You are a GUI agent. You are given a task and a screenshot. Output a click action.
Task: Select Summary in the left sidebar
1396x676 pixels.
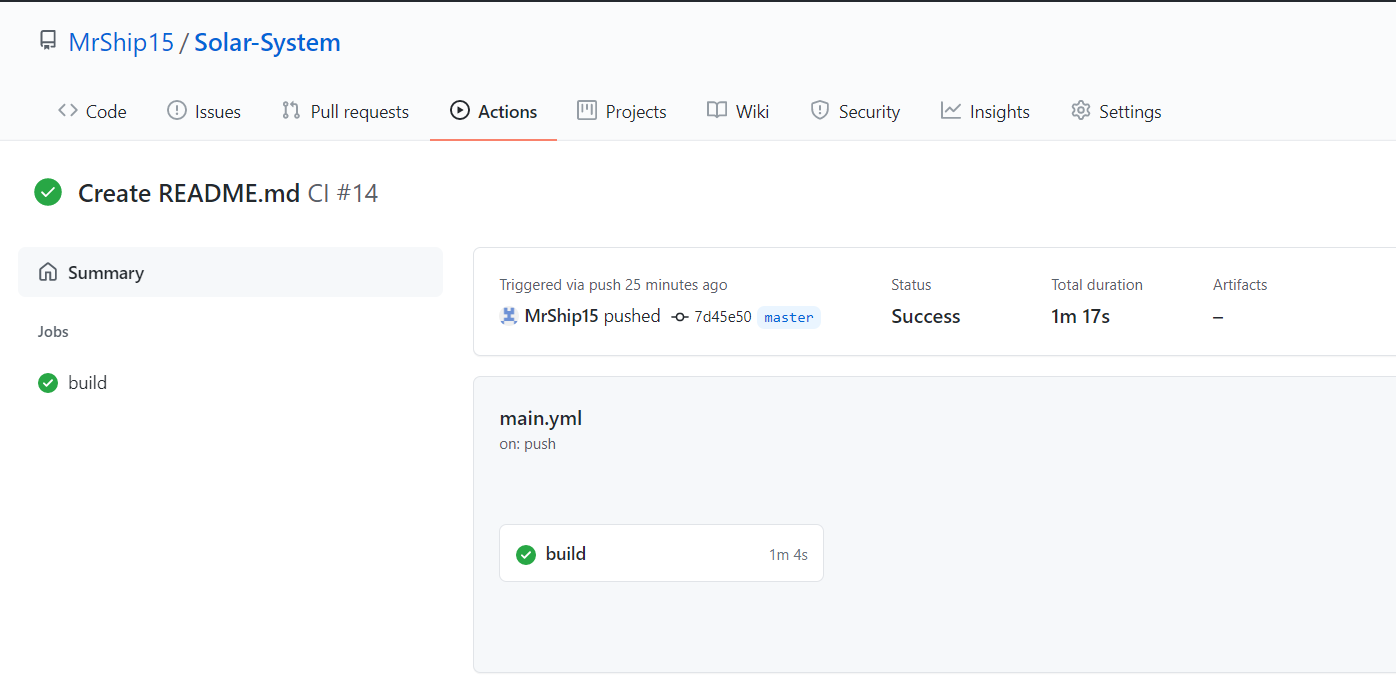tap(230, 272)
